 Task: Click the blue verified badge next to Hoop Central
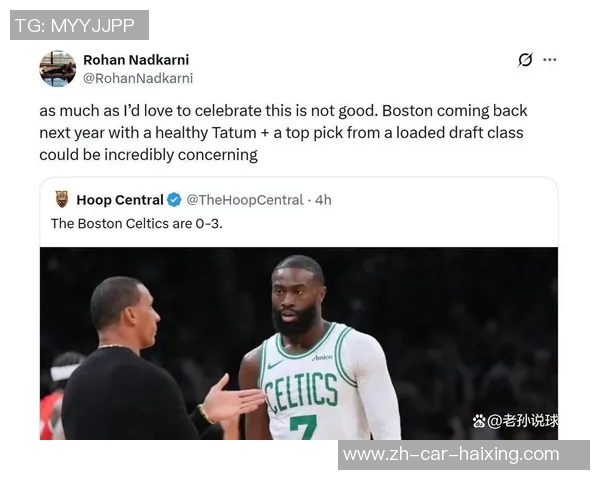pos(174,200)
